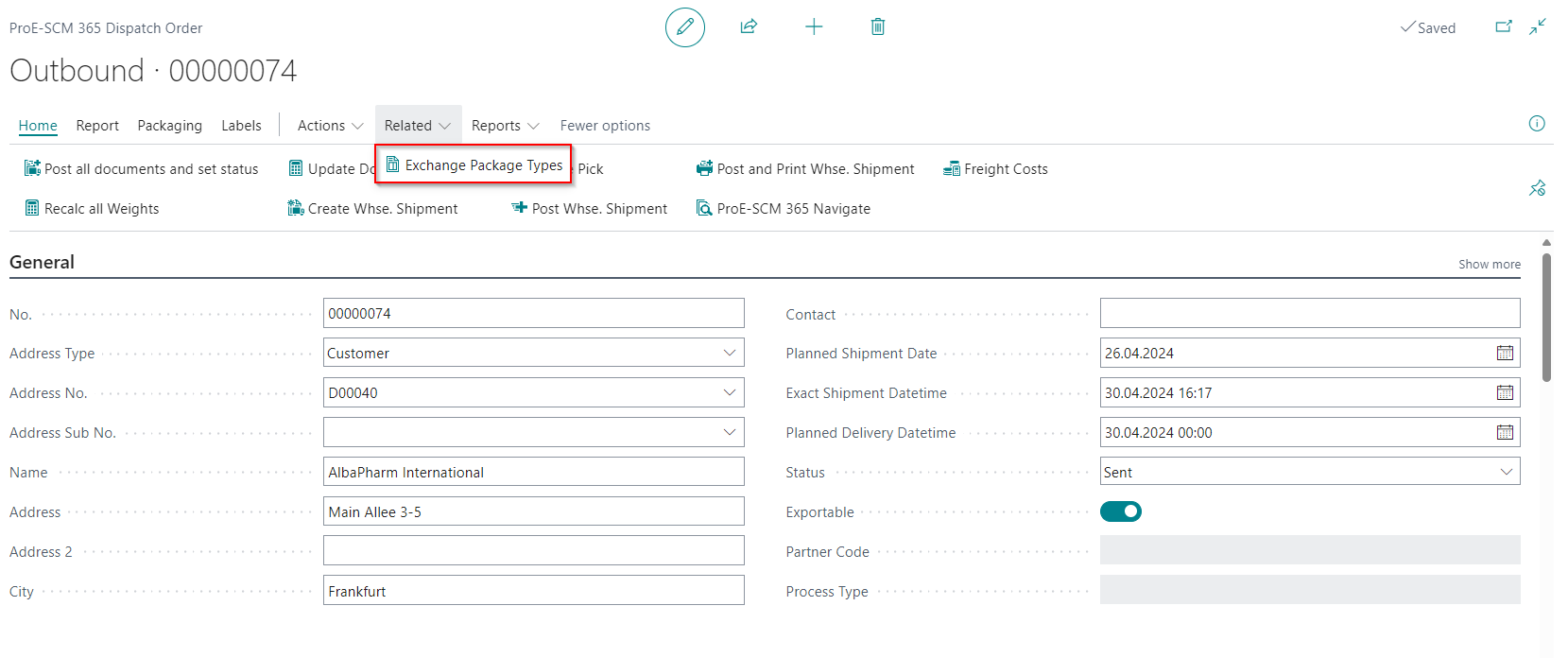The width and height of the screenshot is (1568, 658).
Task: Run Post all documents and set status
Action: [141, 169]
